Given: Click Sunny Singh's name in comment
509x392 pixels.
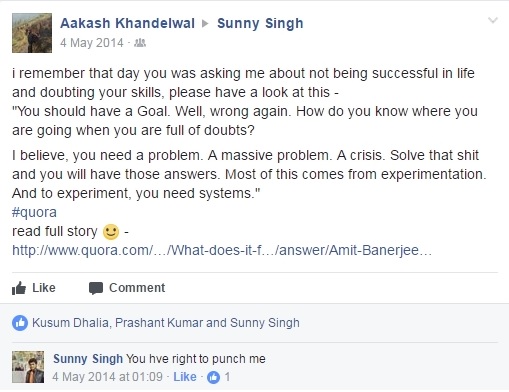Looking at the screenshot, I should tap(88, 359).
